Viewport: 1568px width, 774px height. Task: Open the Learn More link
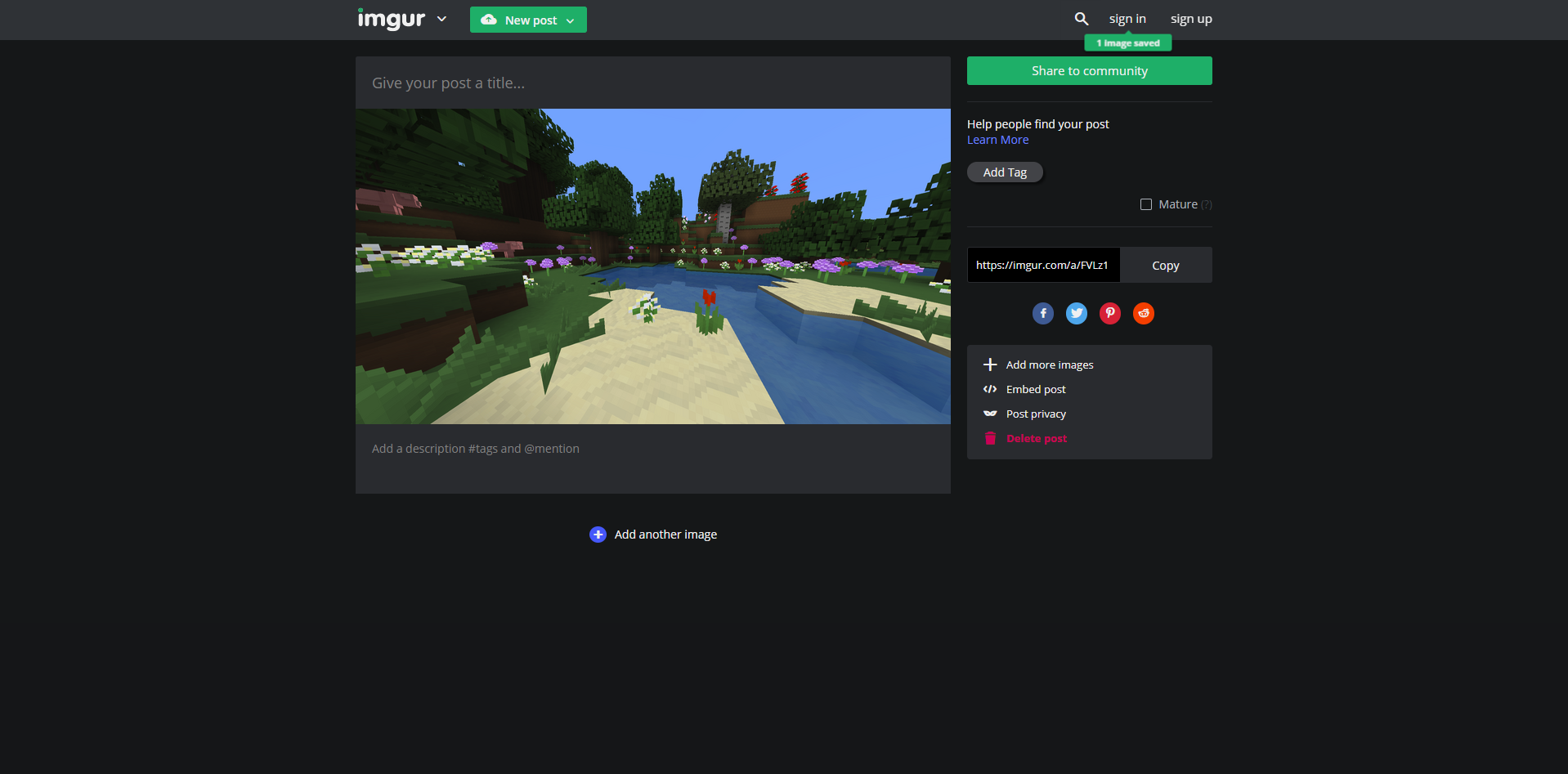[997, 140]
